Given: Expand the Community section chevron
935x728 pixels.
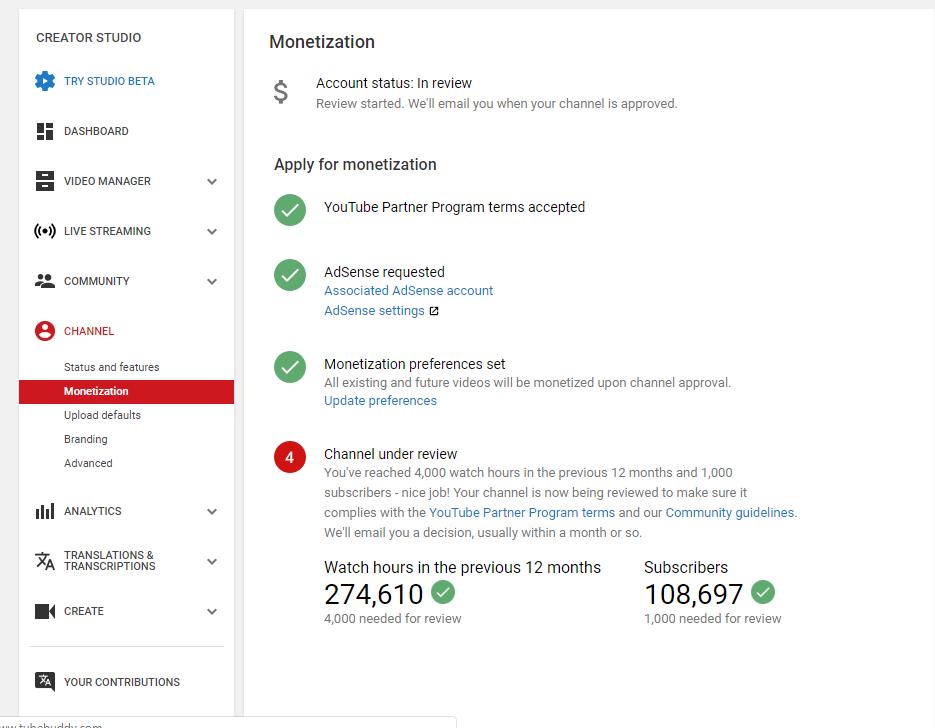Looking at the screenshot, I should (212, 281).
